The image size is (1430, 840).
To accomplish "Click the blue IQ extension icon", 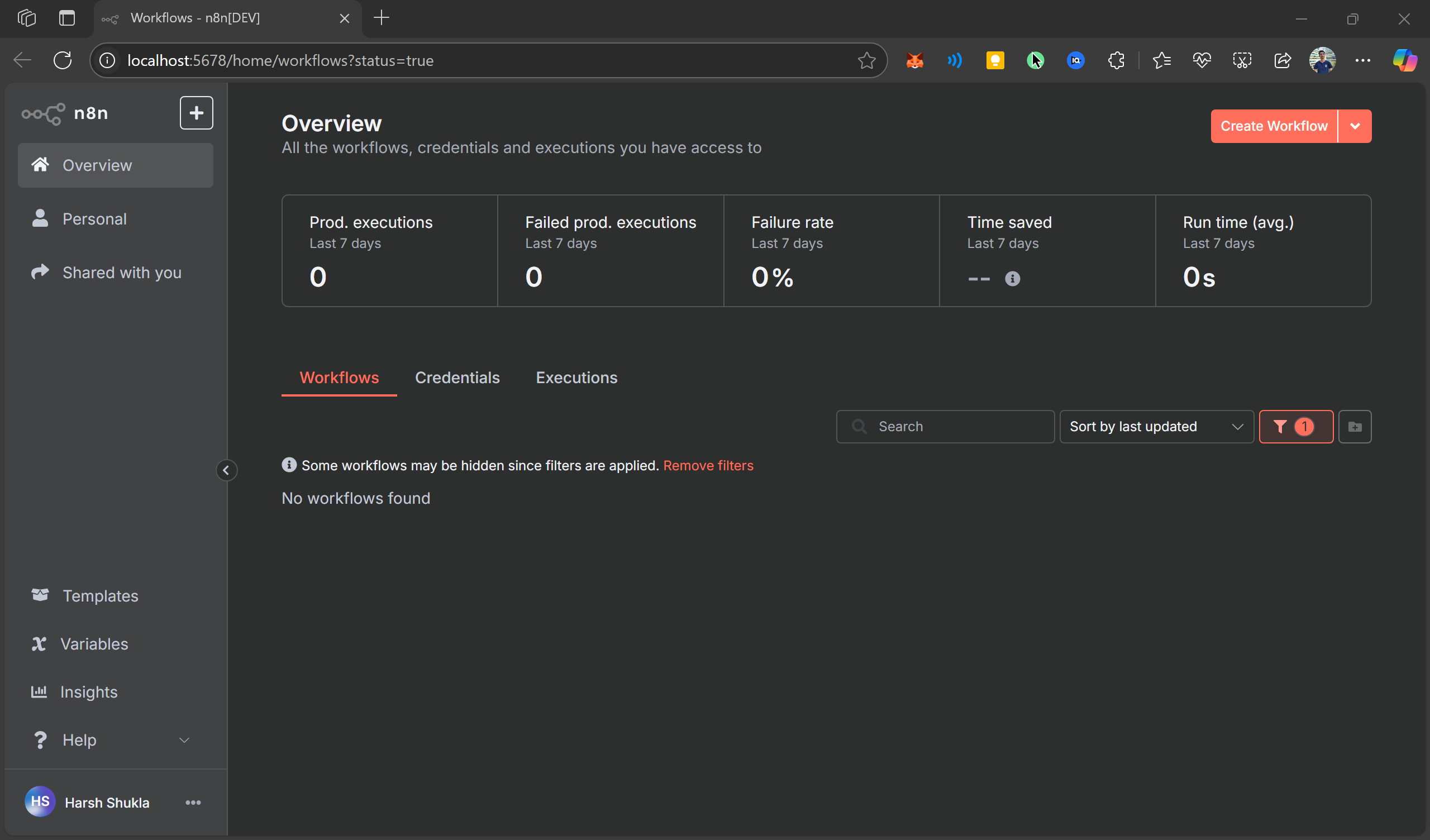I will [1075, 60].
